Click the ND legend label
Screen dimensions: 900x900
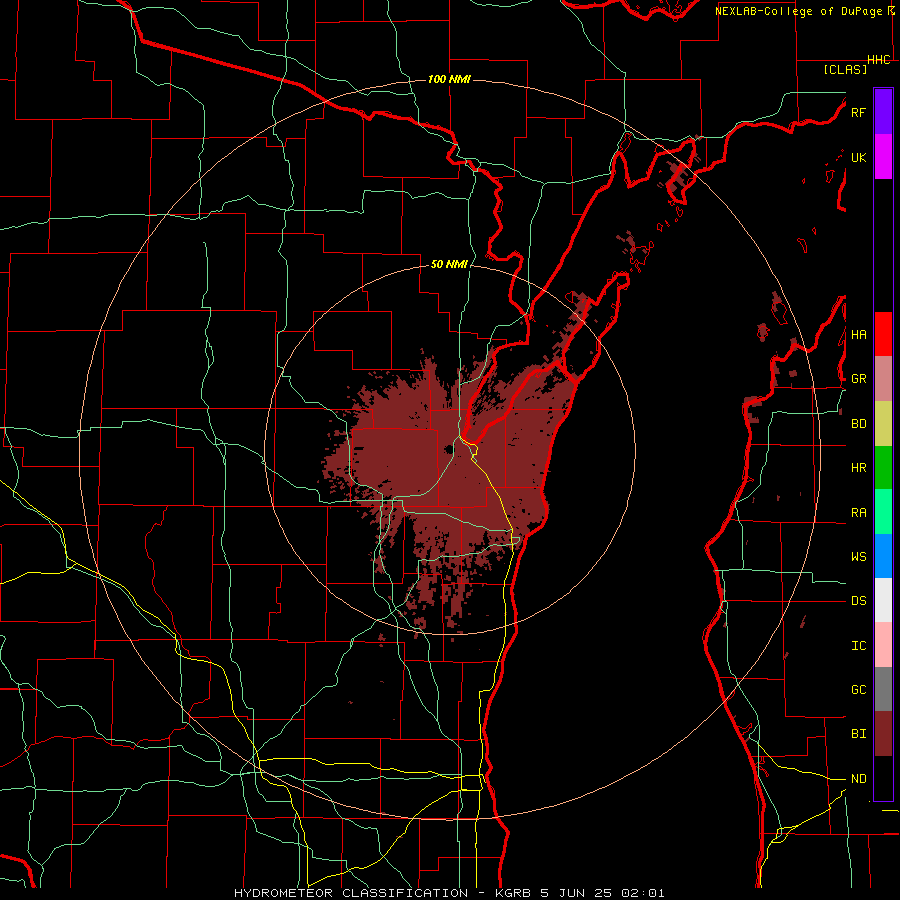858,779
